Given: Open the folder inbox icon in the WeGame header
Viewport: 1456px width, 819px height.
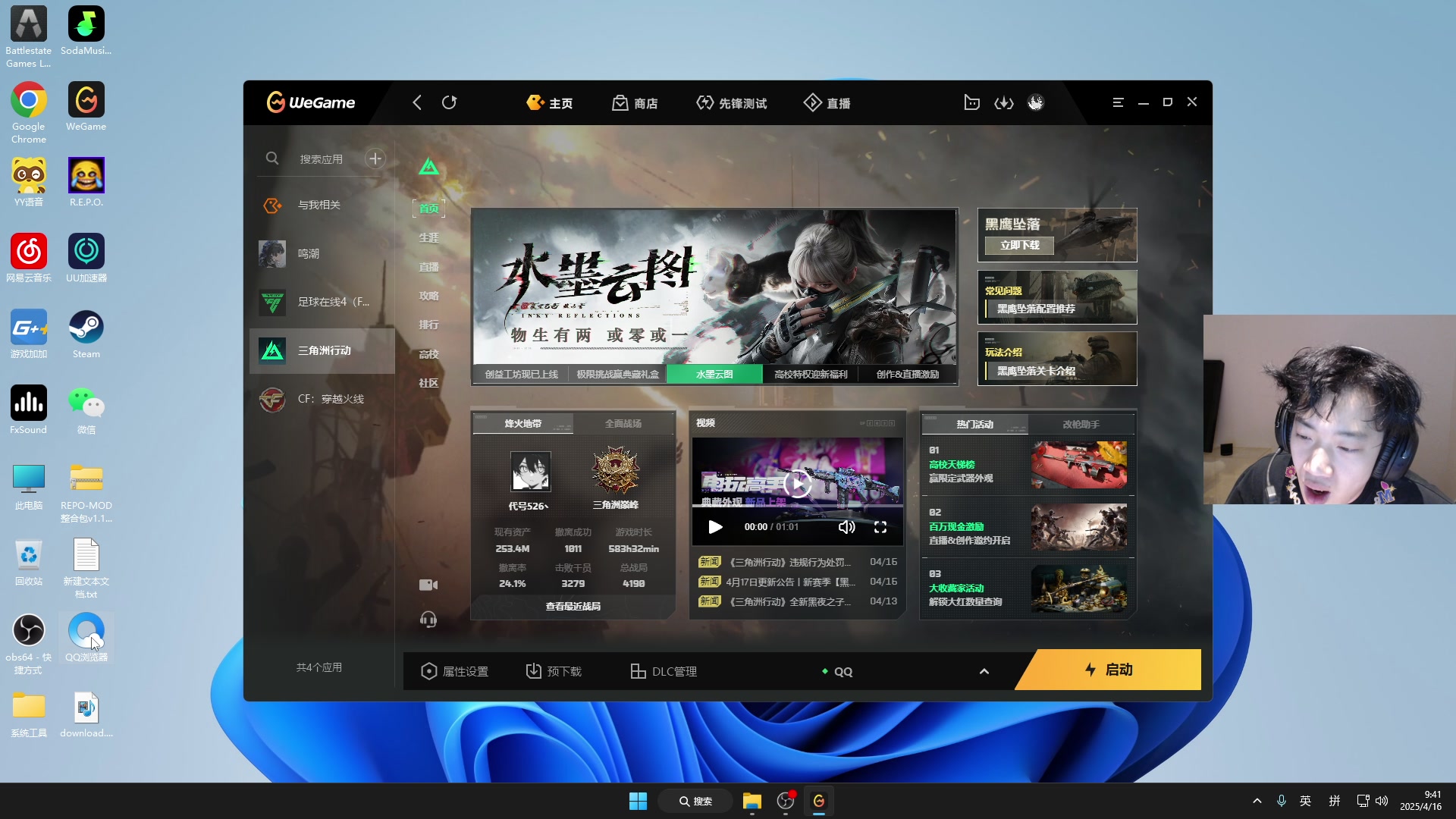Looking at the screenshot, I should pyautogui.click(x=971, y=102).
